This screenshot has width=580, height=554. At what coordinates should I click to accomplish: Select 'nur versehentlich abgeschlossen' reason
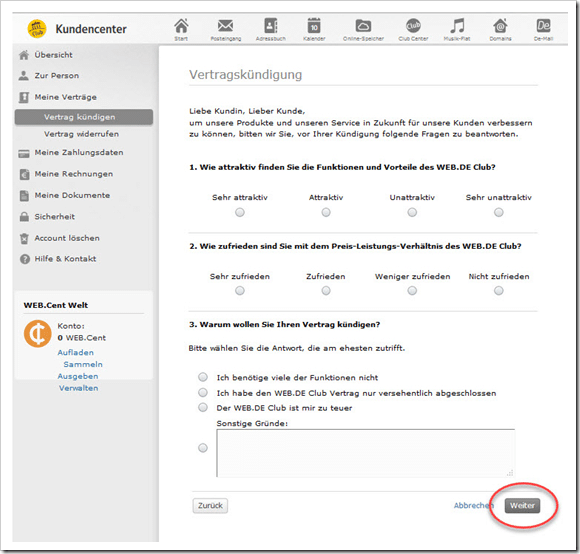point(203,392)
